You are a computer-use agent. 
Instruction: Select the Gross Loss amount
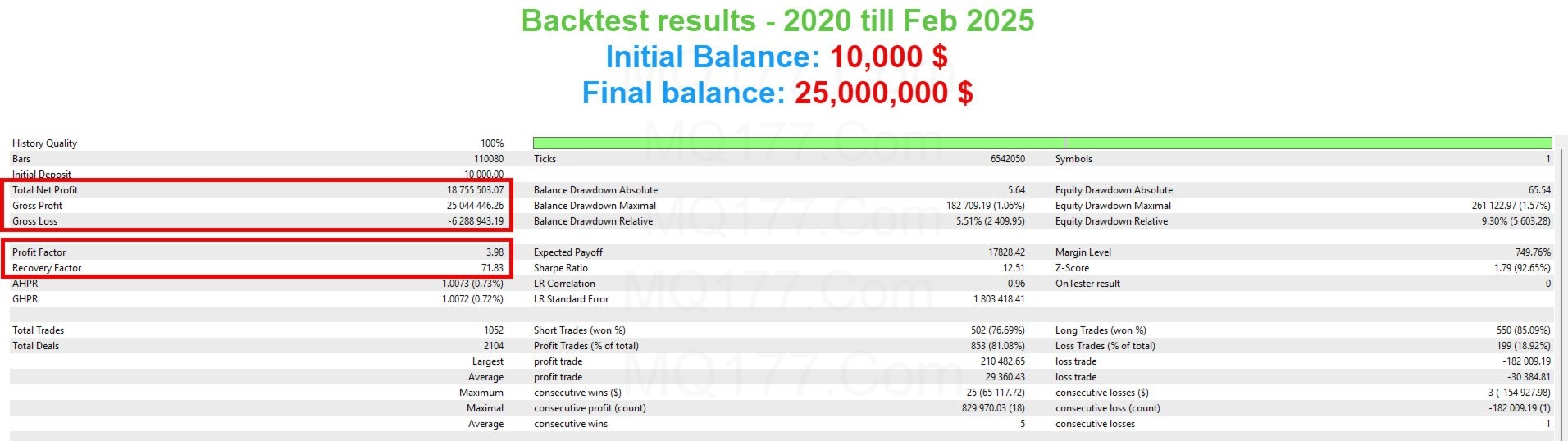pos(476,221)
